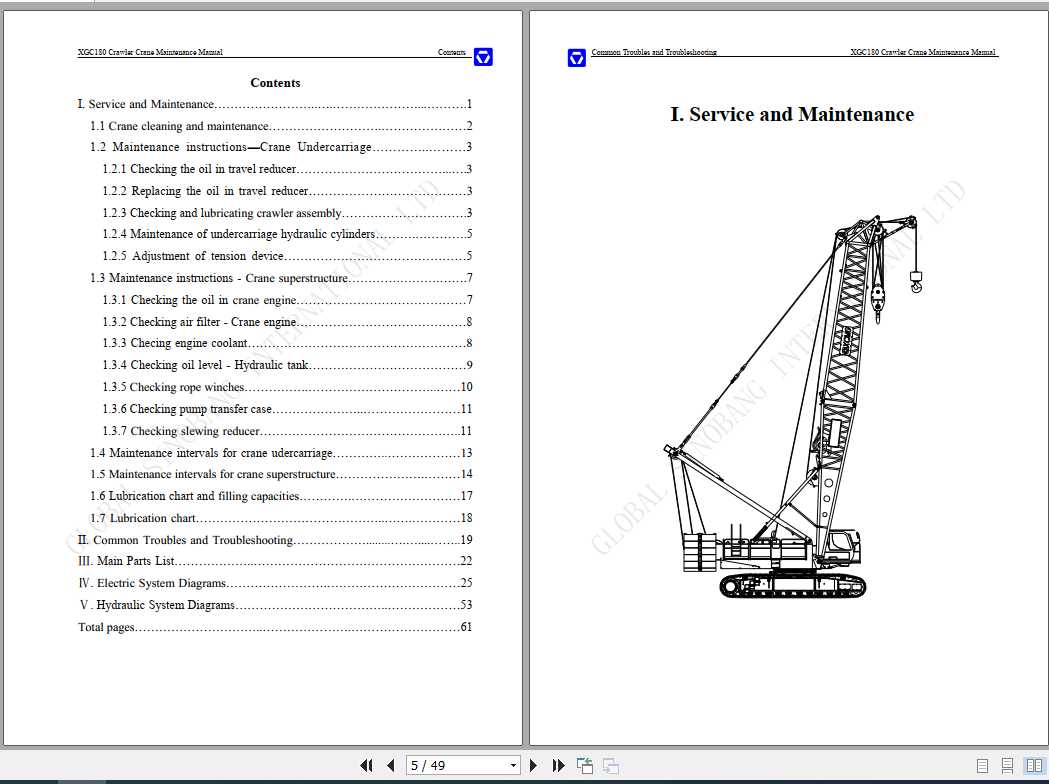The height and width of the screenshot is (784, 1049).
Task: Select two-page facing layout
Action: click(x=1034, y=766)
